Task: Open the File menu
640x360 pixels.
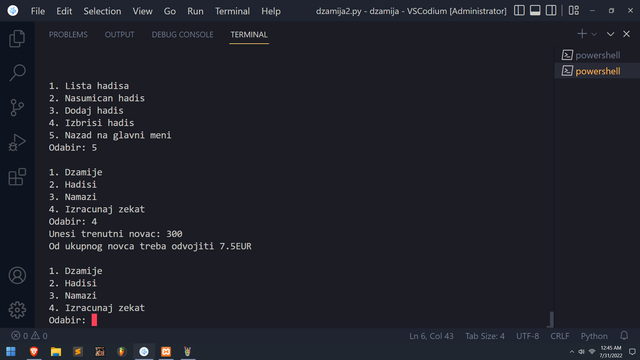Action: [38, 11]
